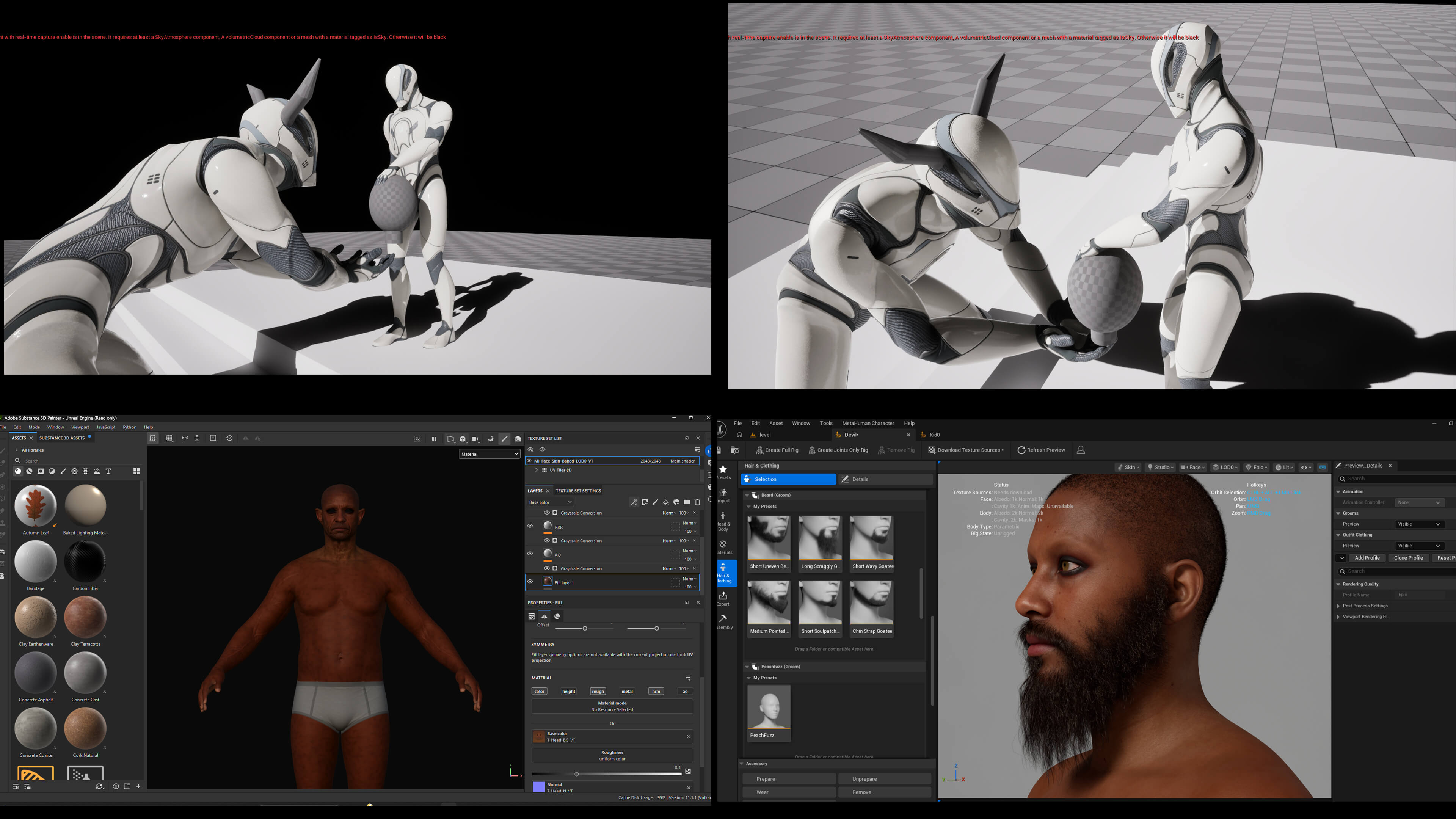Screen dimensions: 1456x819
Task: Delete layer using trash icon in Layers panel
Action: coord(698,502)
